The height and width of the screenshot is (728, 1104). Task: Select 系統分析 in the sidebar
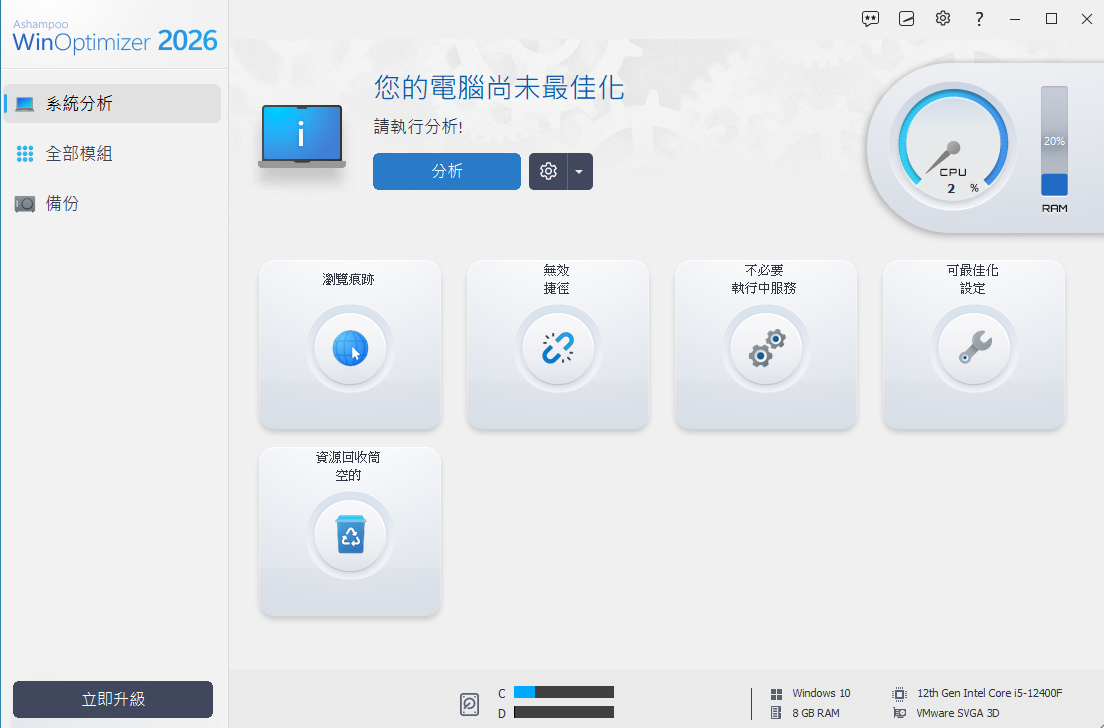pos(113,103)
